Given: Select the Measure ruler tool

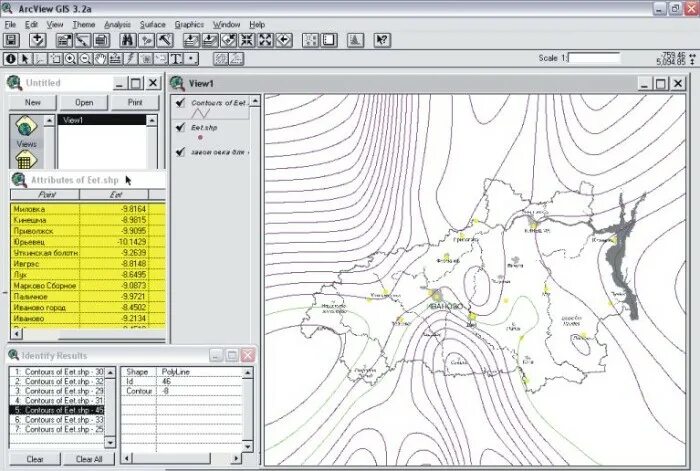Looking at the screenshot, I should [x=116, y=58].
